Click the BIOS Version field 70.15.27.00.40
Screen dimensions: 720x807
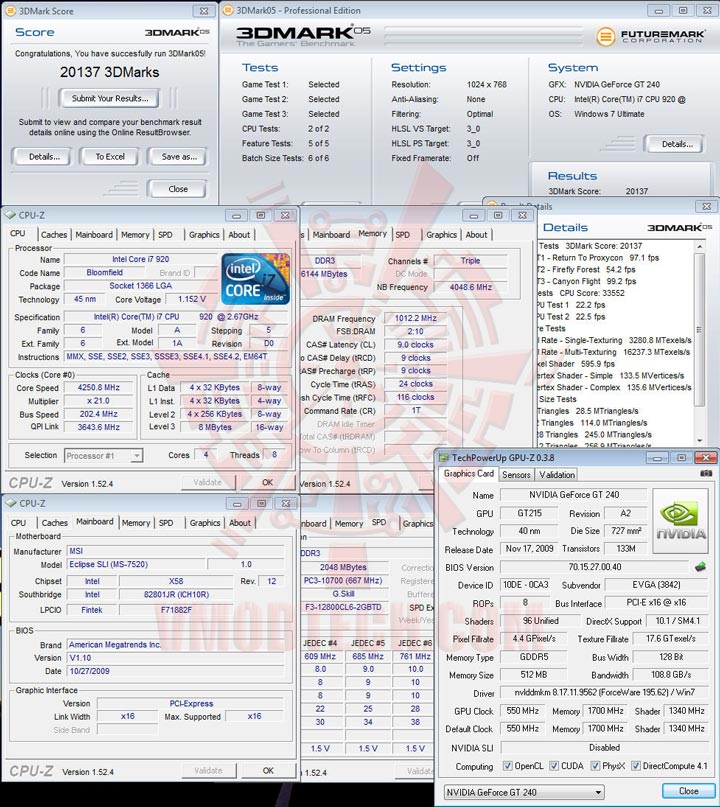(x=594, y=567)
